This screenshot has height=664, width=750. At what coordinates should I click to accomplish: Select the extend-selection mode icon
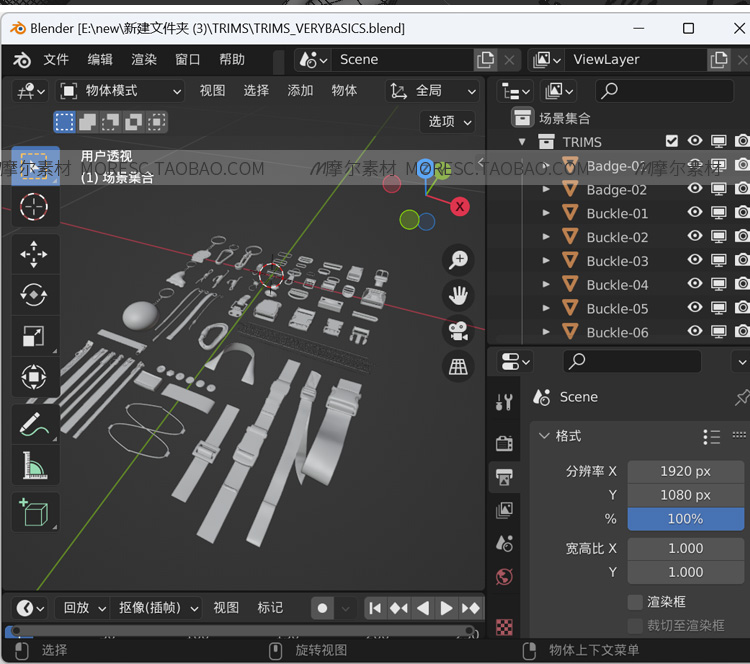(x=88, y=122)
